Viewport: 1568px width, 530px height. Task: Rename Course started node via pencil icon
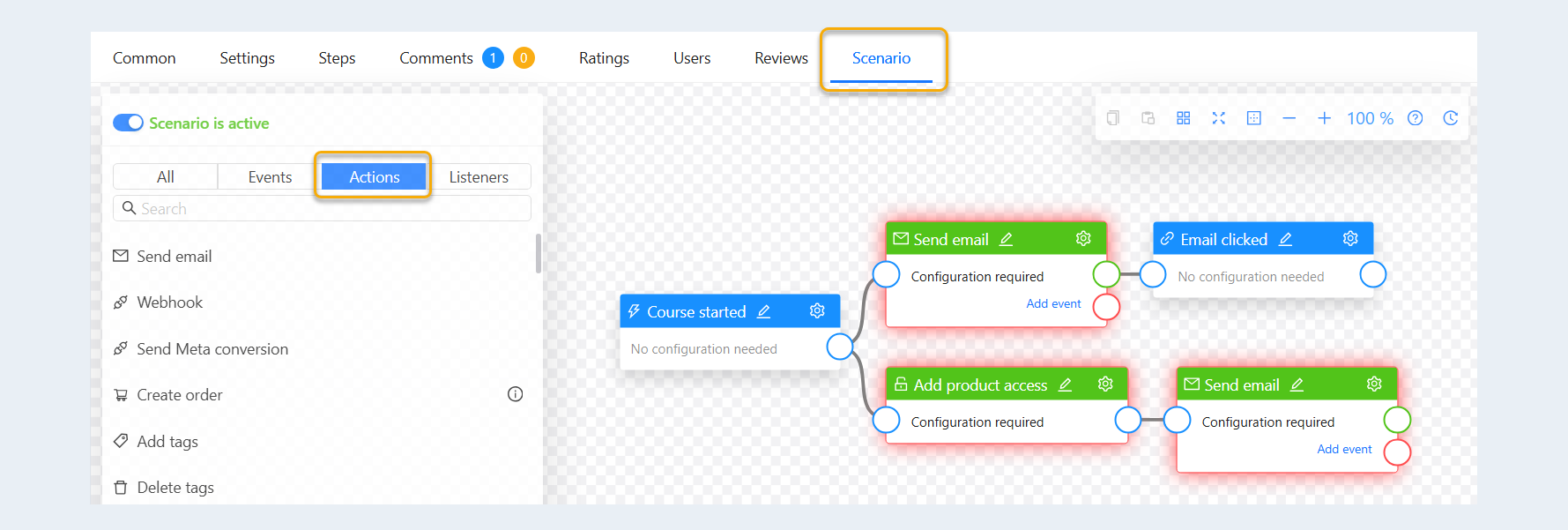click(x=763, y=311)
